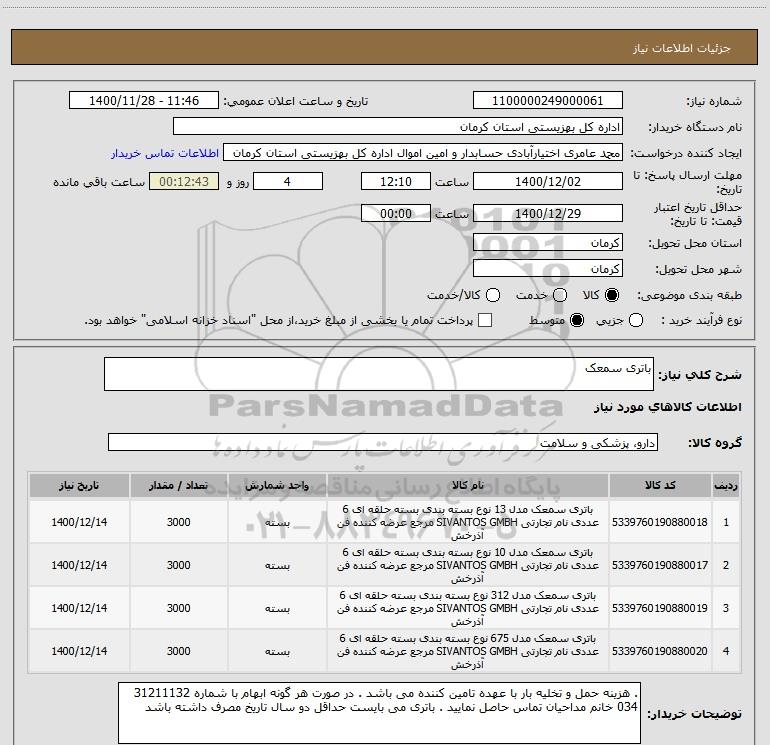Tick the اسناد خزانه اسلامی payment checkbox
This screenshot has height=745, width=770.
[485, 320]
